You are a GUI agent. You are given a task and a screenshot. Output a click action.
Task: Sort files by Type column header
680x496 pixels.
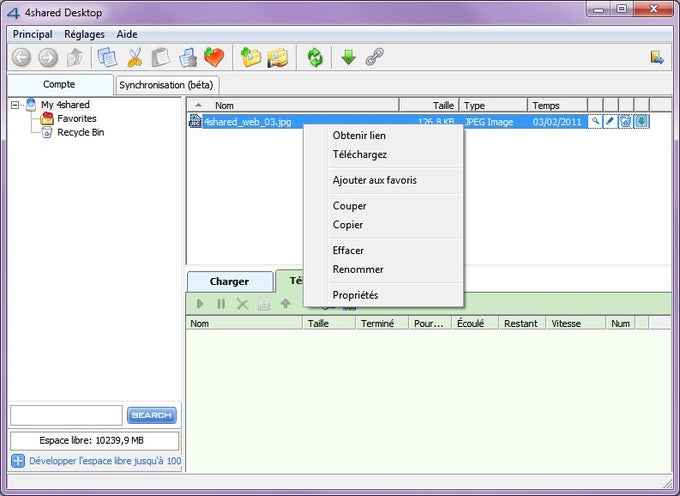tap(493, 105)
